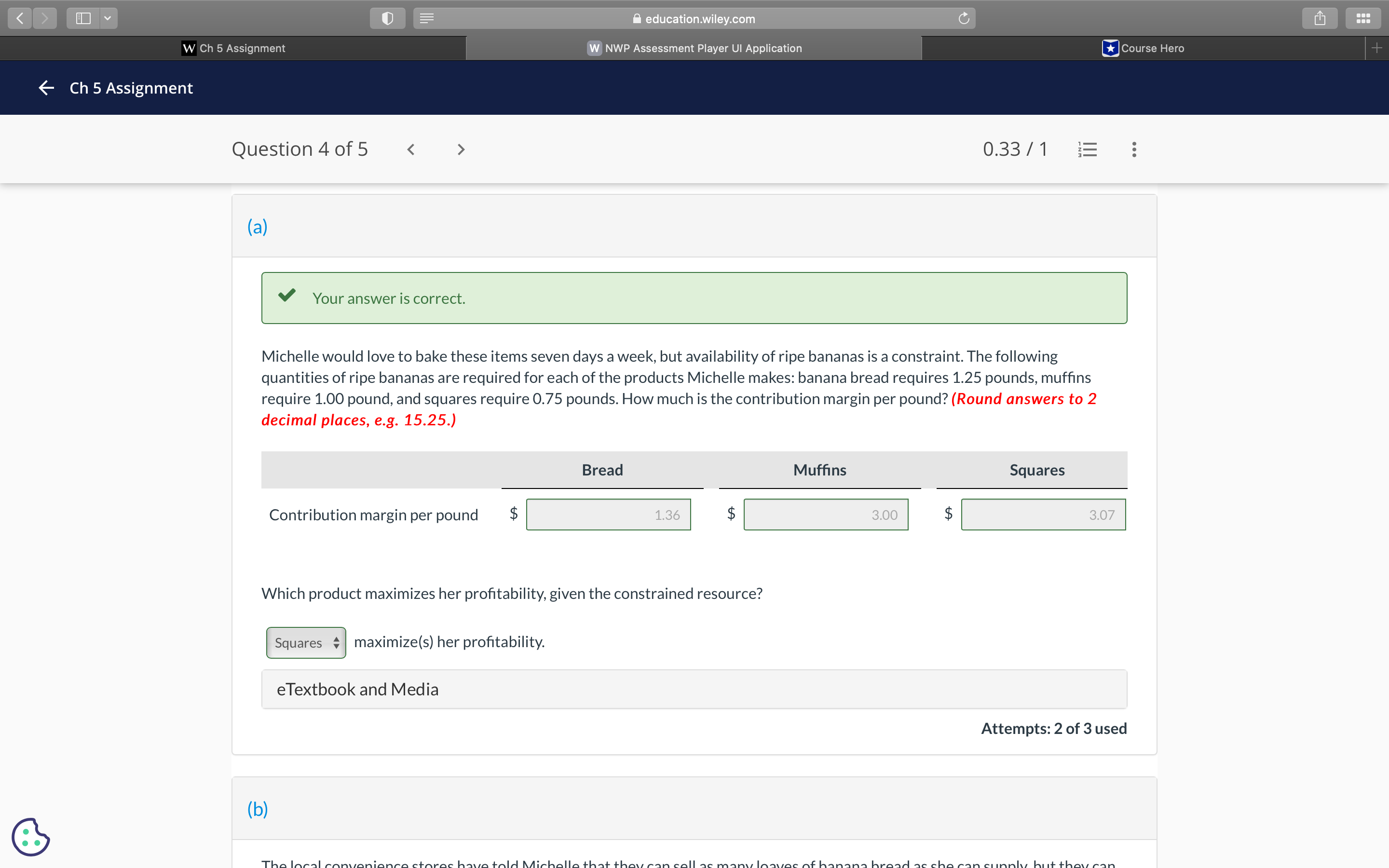Open the share sheet icon
1389x868 pixels.
pos(1320,18)
